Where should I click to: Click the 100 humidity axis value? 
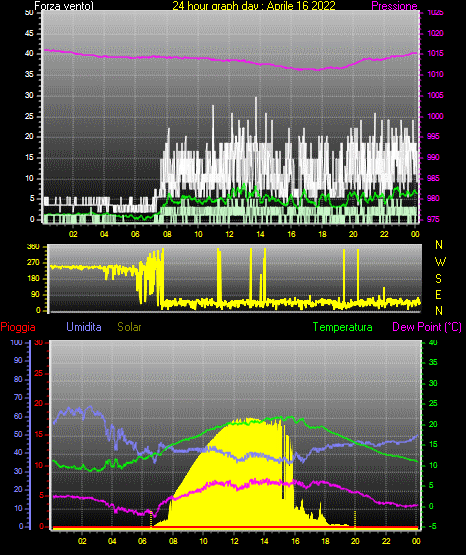16,342
